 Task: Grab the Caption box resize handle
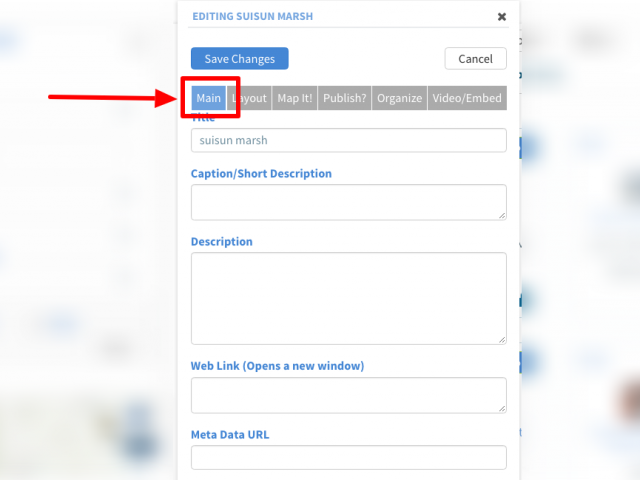(502, 216)
